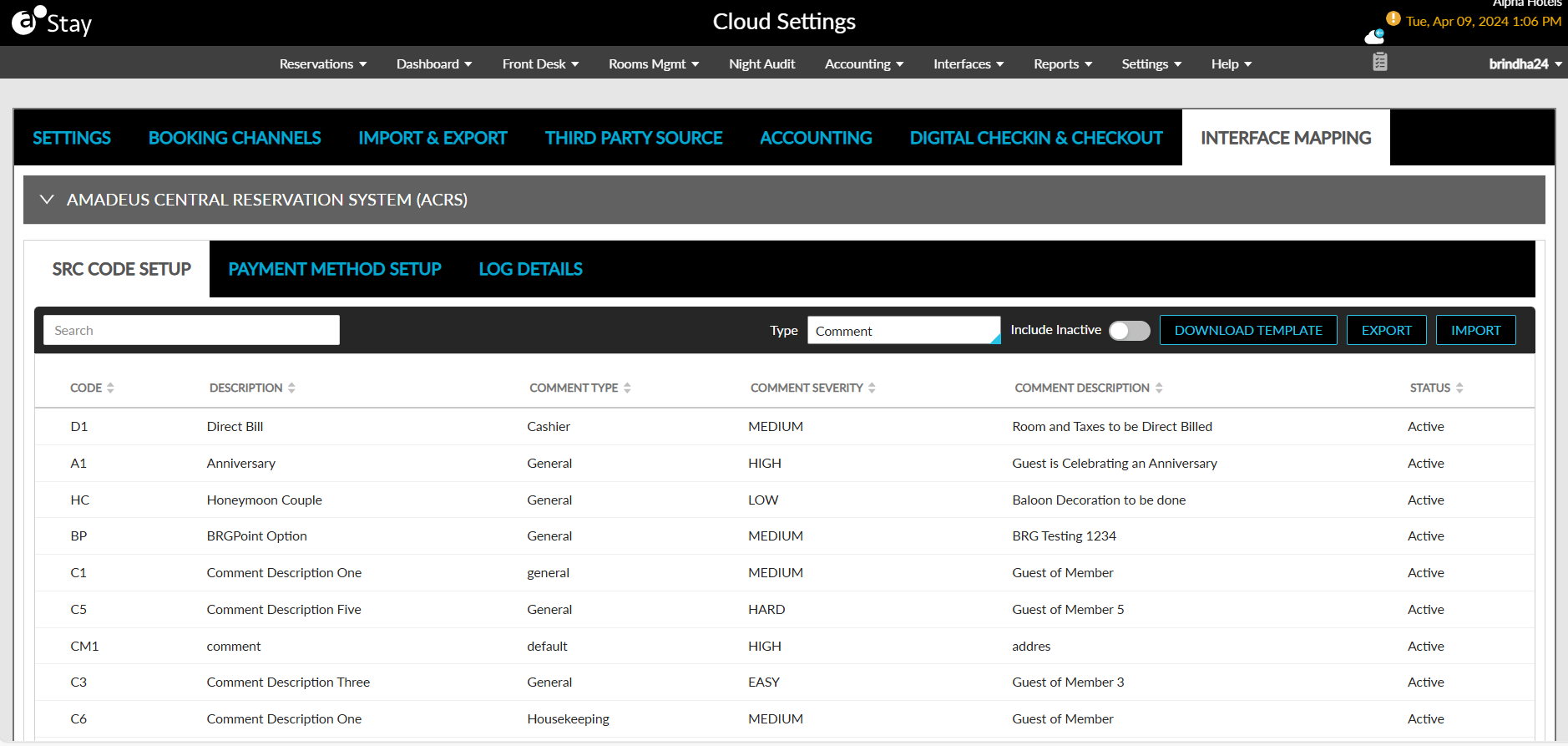Click the Cloud Settings page title
The image size is (1568, 746).
point(784,22)
